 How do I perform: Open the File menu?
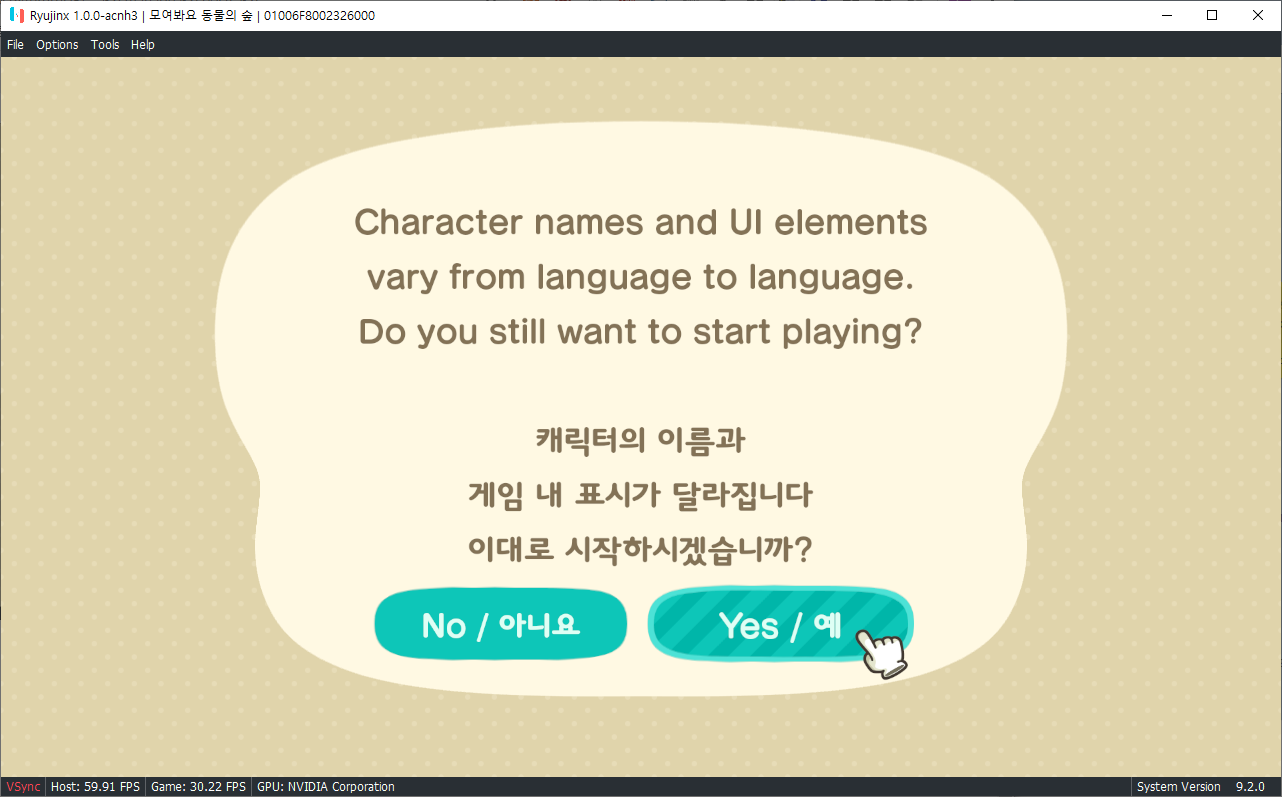click(x=15, y=45)
